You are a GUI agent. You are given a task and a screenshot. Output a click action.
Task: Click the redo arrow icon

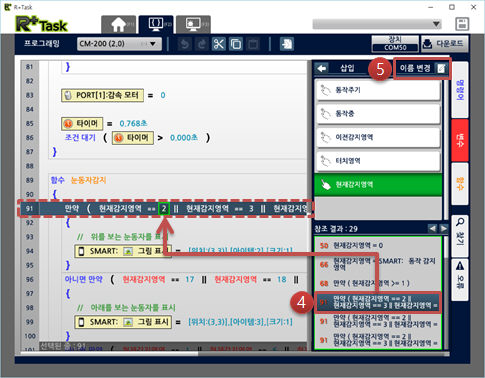tap(201, 44)
